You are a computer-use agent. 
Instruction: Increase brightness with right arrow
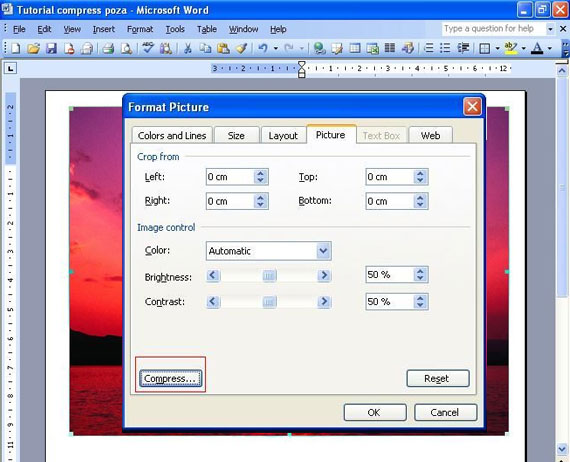pyautogui.click(x=324, y=276)
